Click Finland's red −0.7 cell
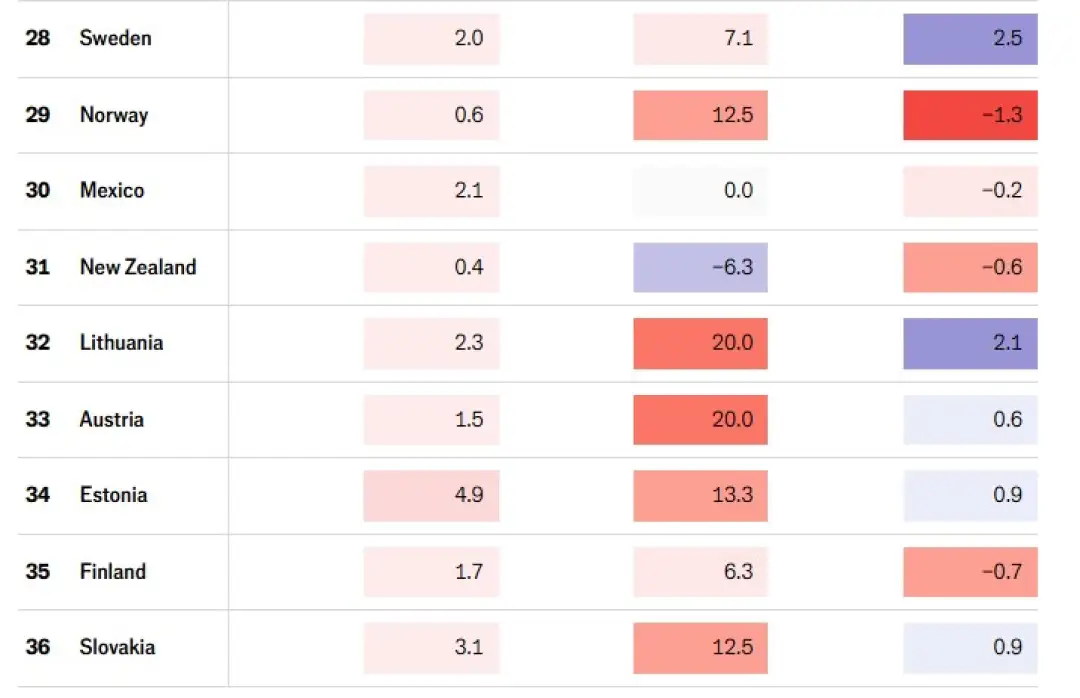1080x698 pixels. click(x=970, y=572)
